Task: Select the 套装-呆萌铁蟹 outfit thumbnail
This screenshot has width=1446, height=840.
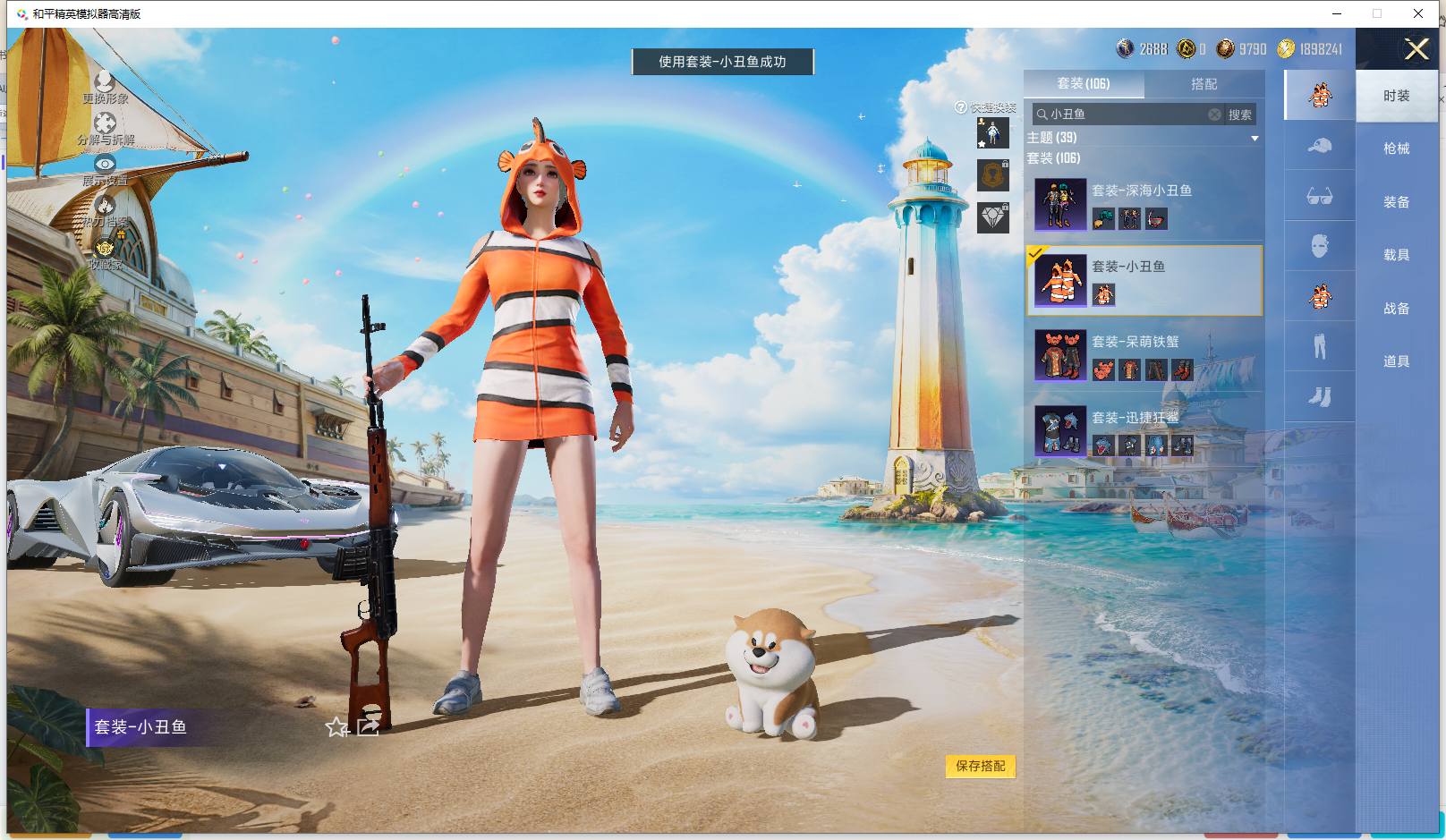Action: [x=1060, y=356]
